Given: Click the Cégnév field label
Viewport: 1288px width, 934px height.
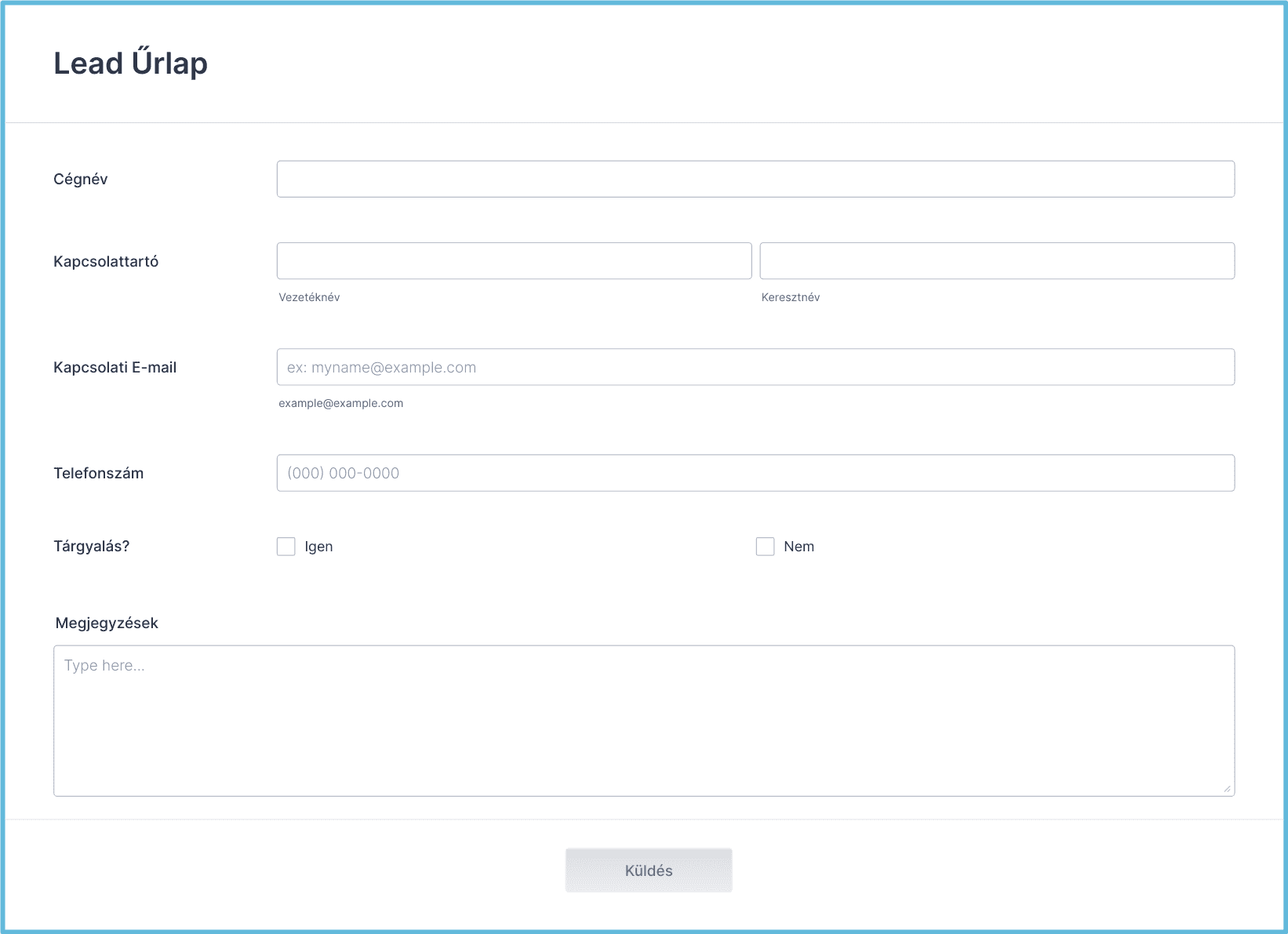Looking at the screenshot, I should [80, 179].
